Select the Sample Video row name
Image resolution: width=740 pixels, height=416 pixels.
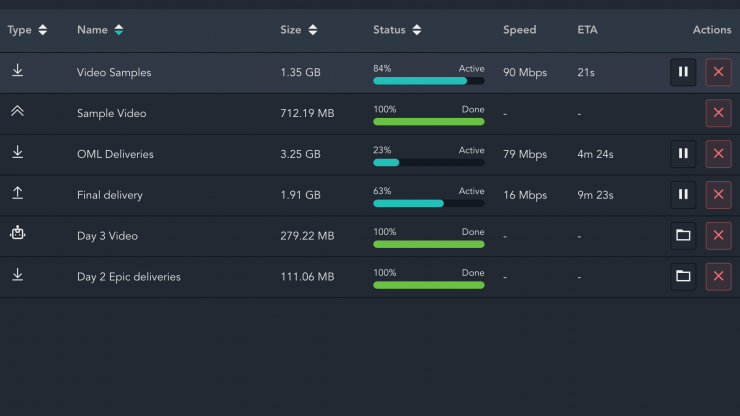point(111,114)
